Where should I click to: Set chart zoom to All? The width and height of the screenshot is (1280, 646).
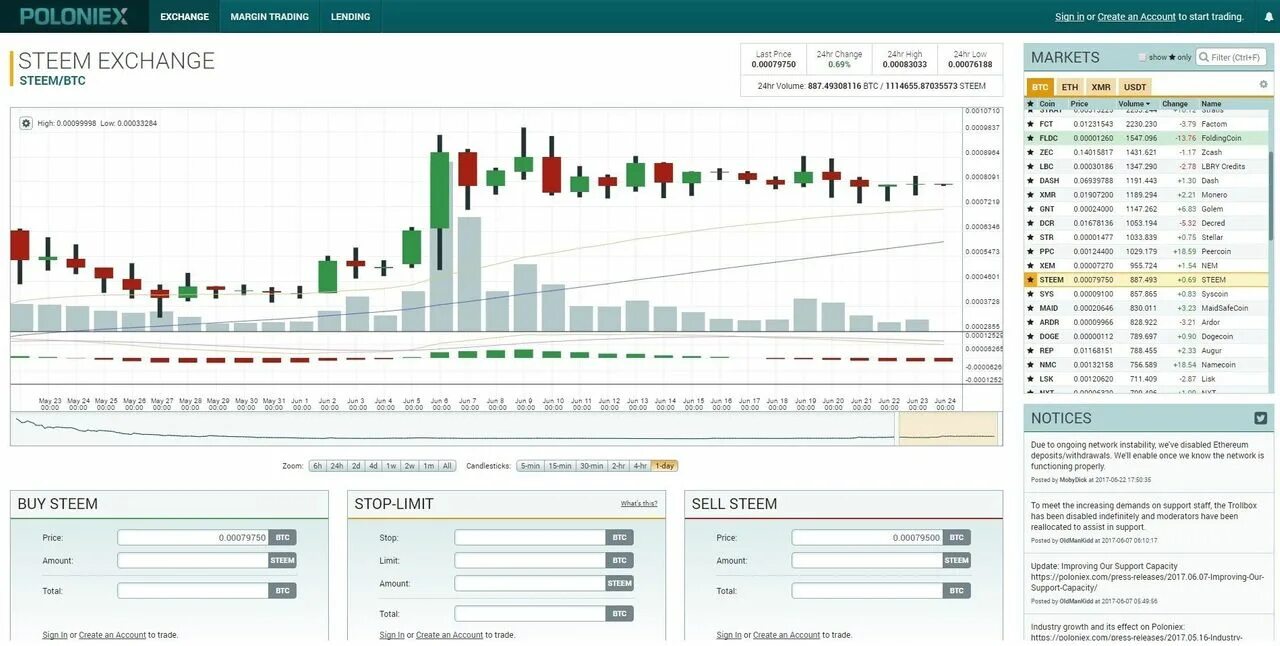coord(447,466)
